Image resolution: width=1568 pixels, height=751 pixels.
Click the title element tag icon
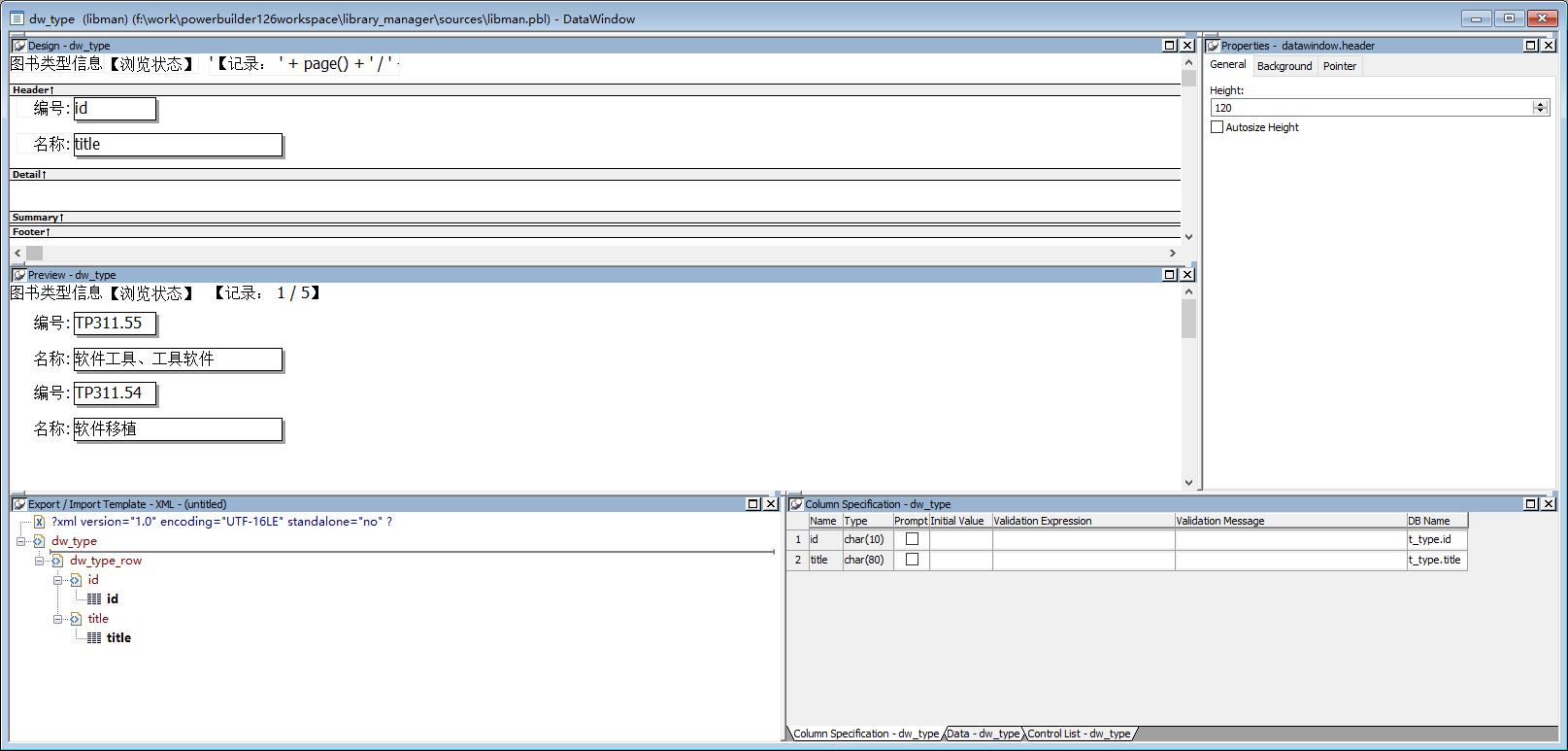tap(76, 619)
